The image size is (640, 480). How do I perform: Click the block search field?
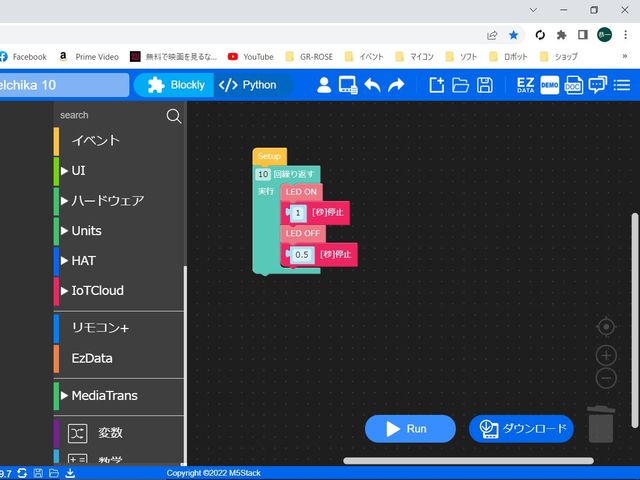click(x=110, y=116)
